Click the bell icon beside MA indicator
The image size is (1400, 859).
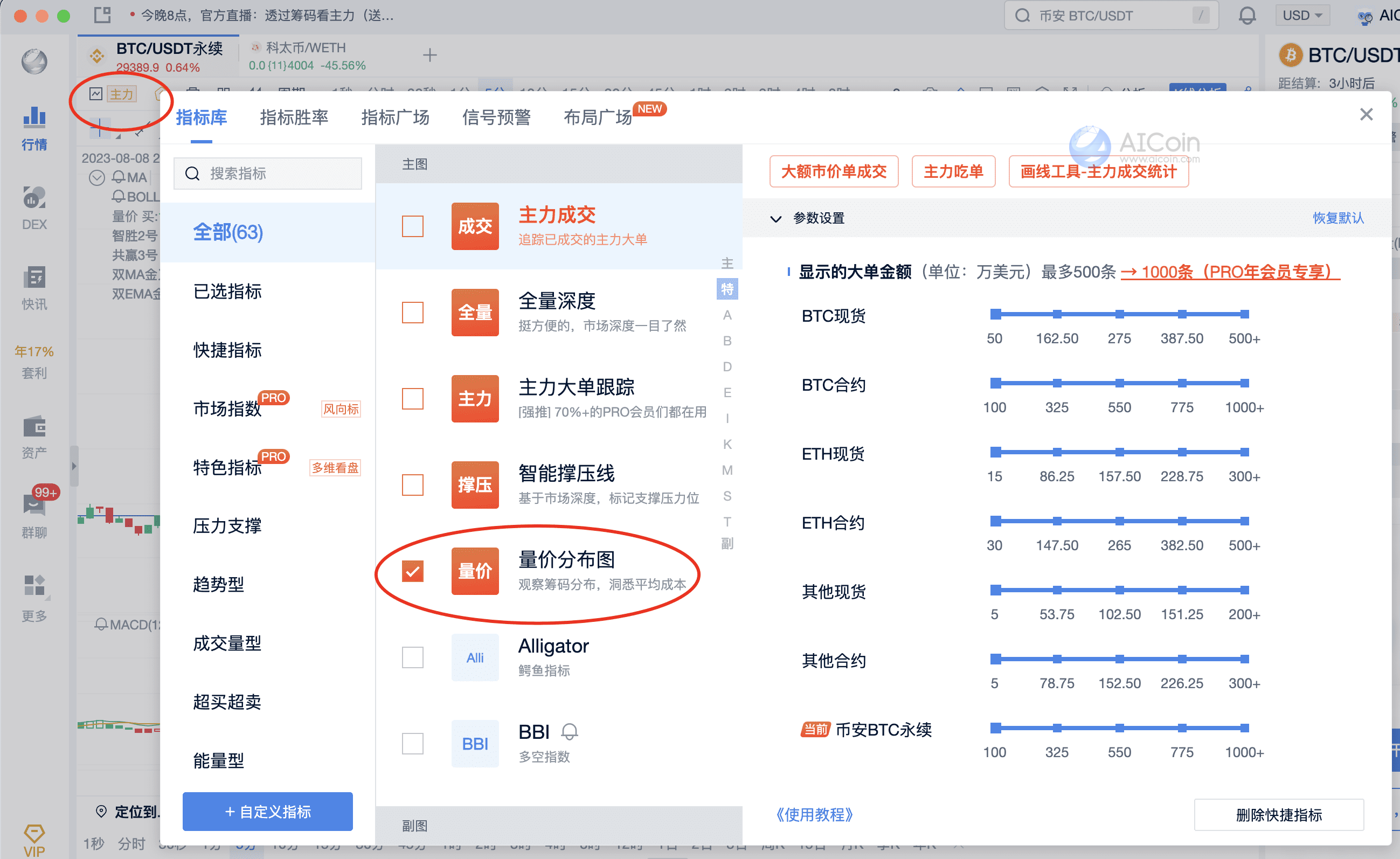[119, 177]
